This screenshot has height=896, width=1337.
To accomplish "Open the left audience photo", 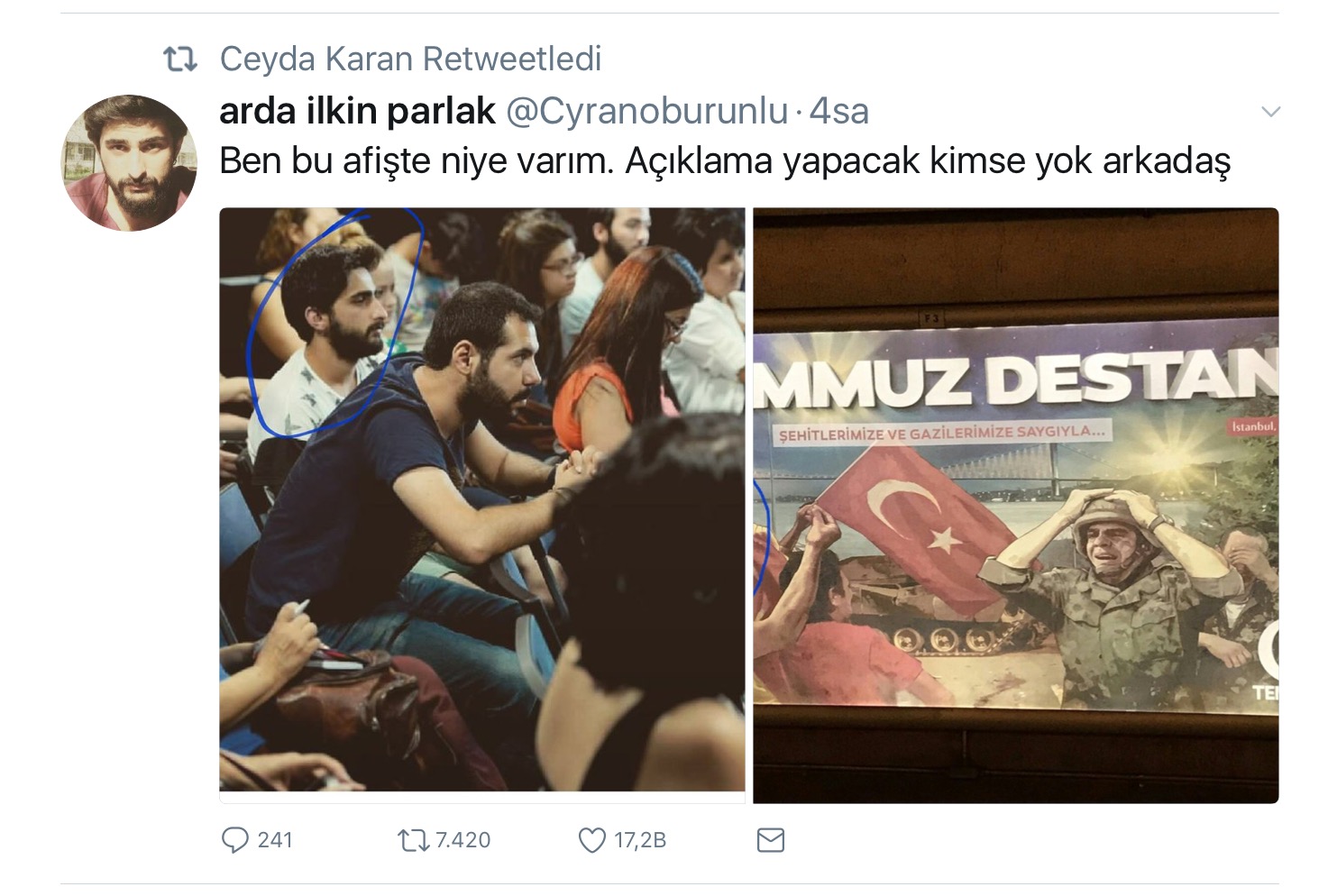I will coord(482,499).
